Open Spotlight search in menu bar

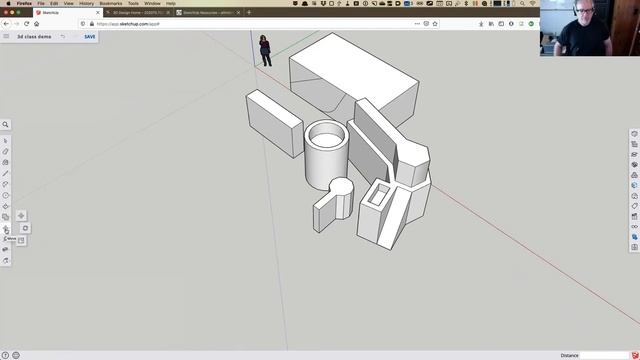[522, 3]
